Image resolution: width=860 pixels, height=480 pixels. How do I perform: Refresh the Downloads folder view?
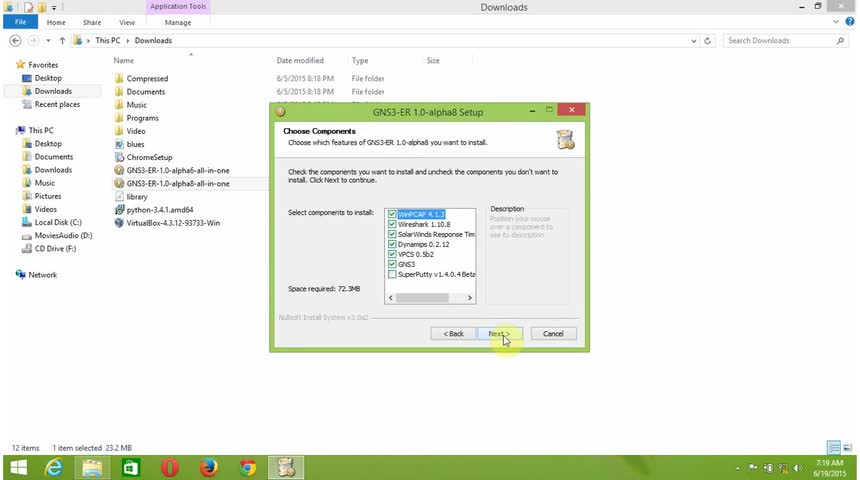(708, 41)
